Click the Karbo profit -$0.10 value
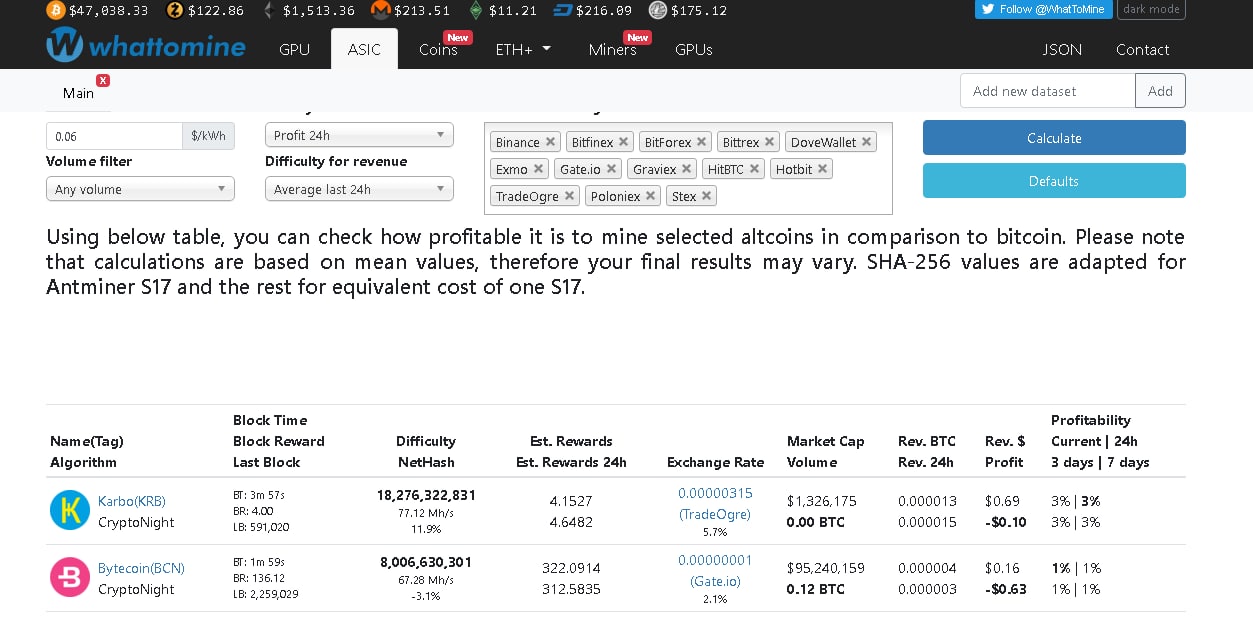Viewport: 1253px width, 617px height. click(1005, 522)
